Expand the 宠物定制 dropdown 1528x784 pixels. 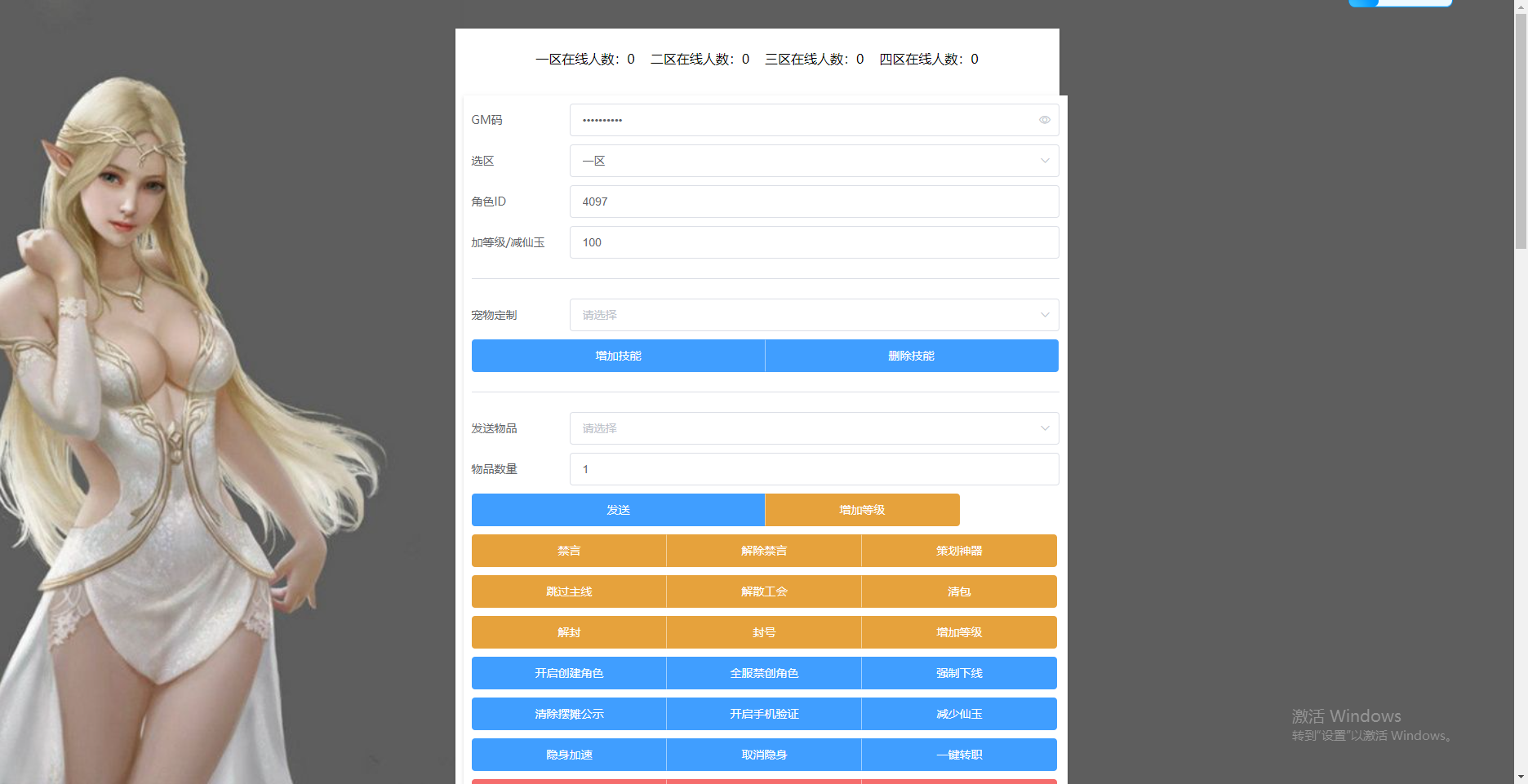(814, 315)
